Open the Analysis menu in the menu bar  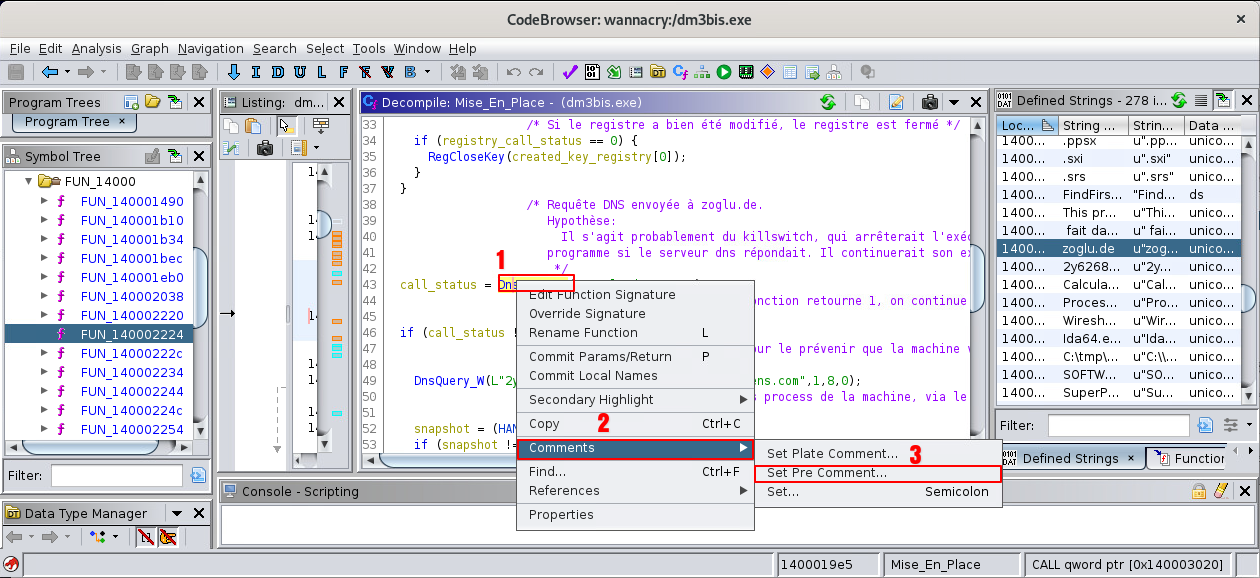point(96,48)
